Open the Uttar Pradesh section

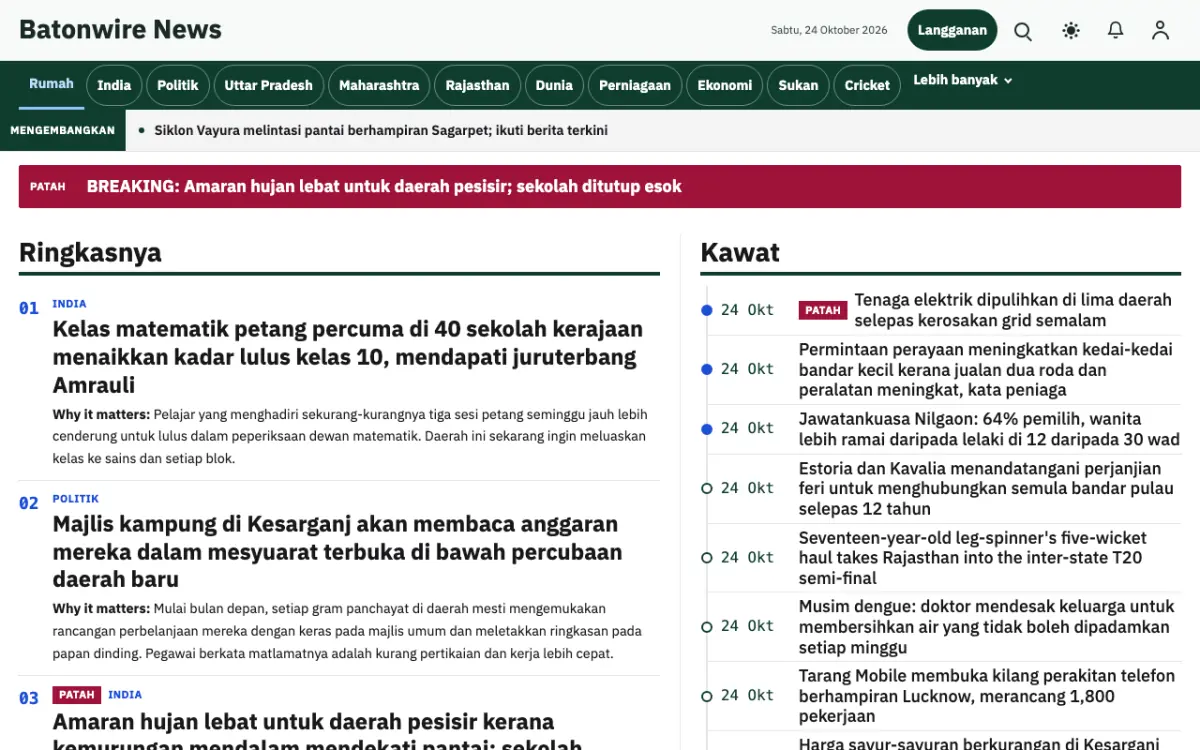pyautogui.click(x=268, y=85)
